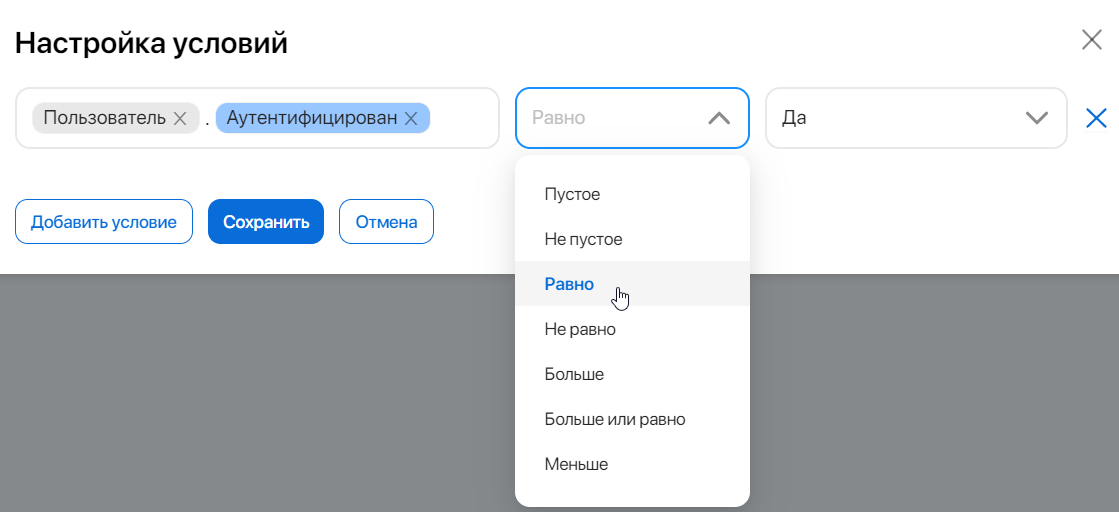Choose Пустое from the operator list

(x=572, y=194)
